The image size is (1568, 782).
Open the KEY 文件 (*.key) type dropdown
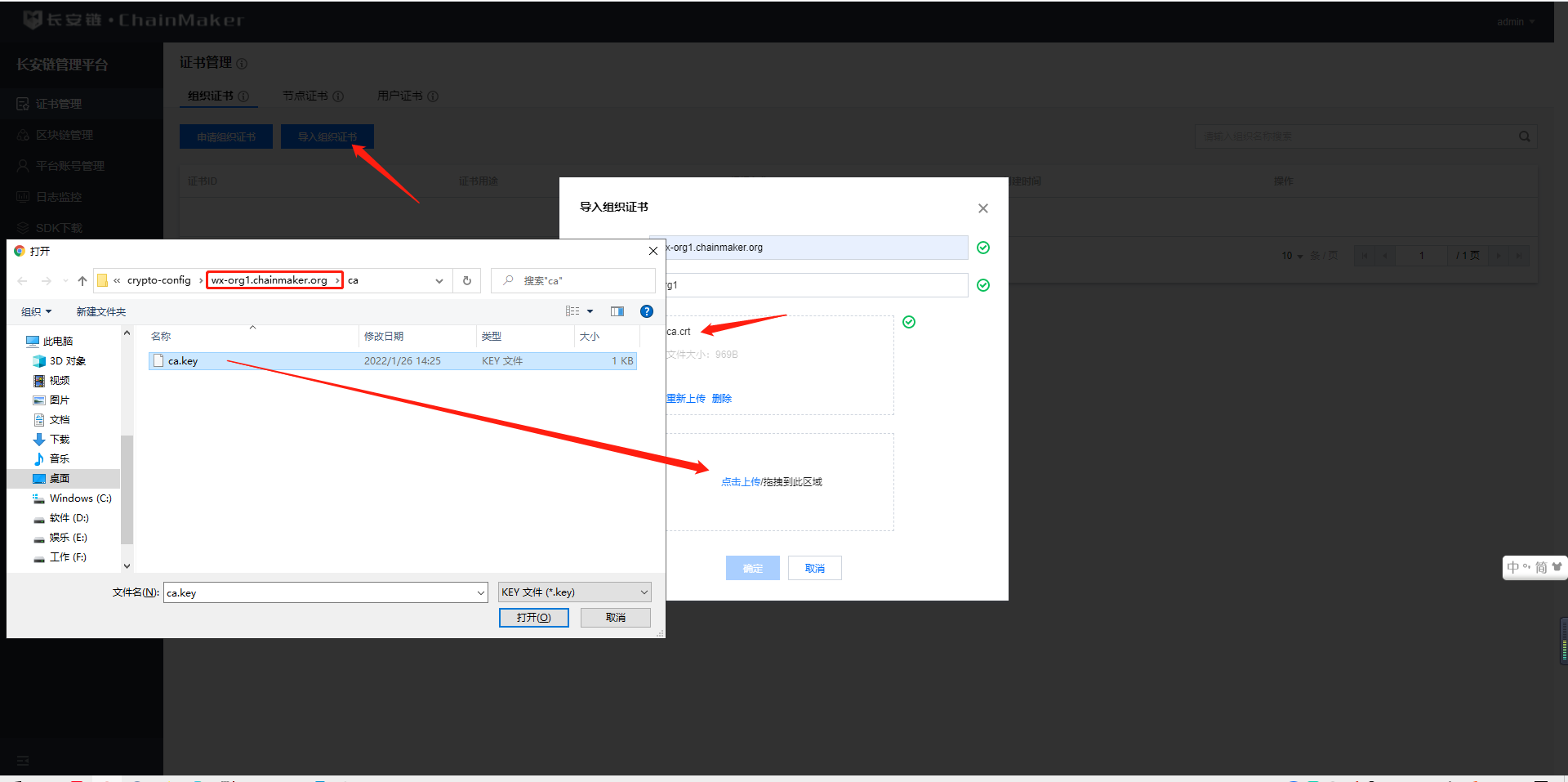575,592
